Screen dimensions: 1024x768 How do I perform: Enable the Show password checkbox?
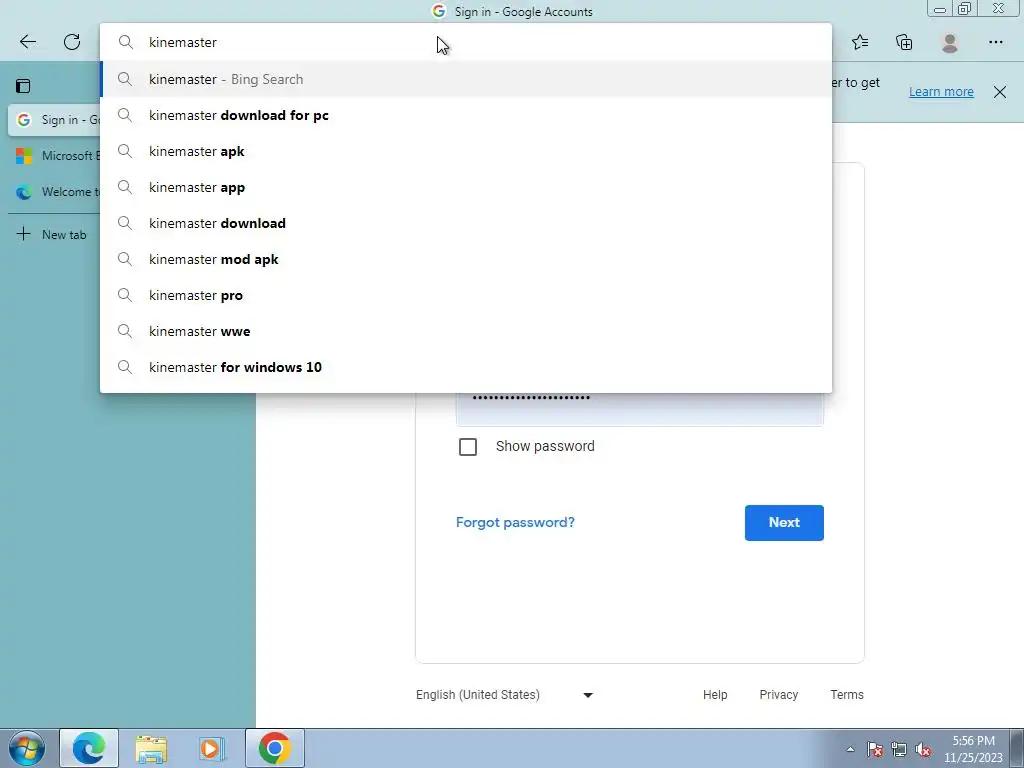pyautogui.click(x=468, y=447)
